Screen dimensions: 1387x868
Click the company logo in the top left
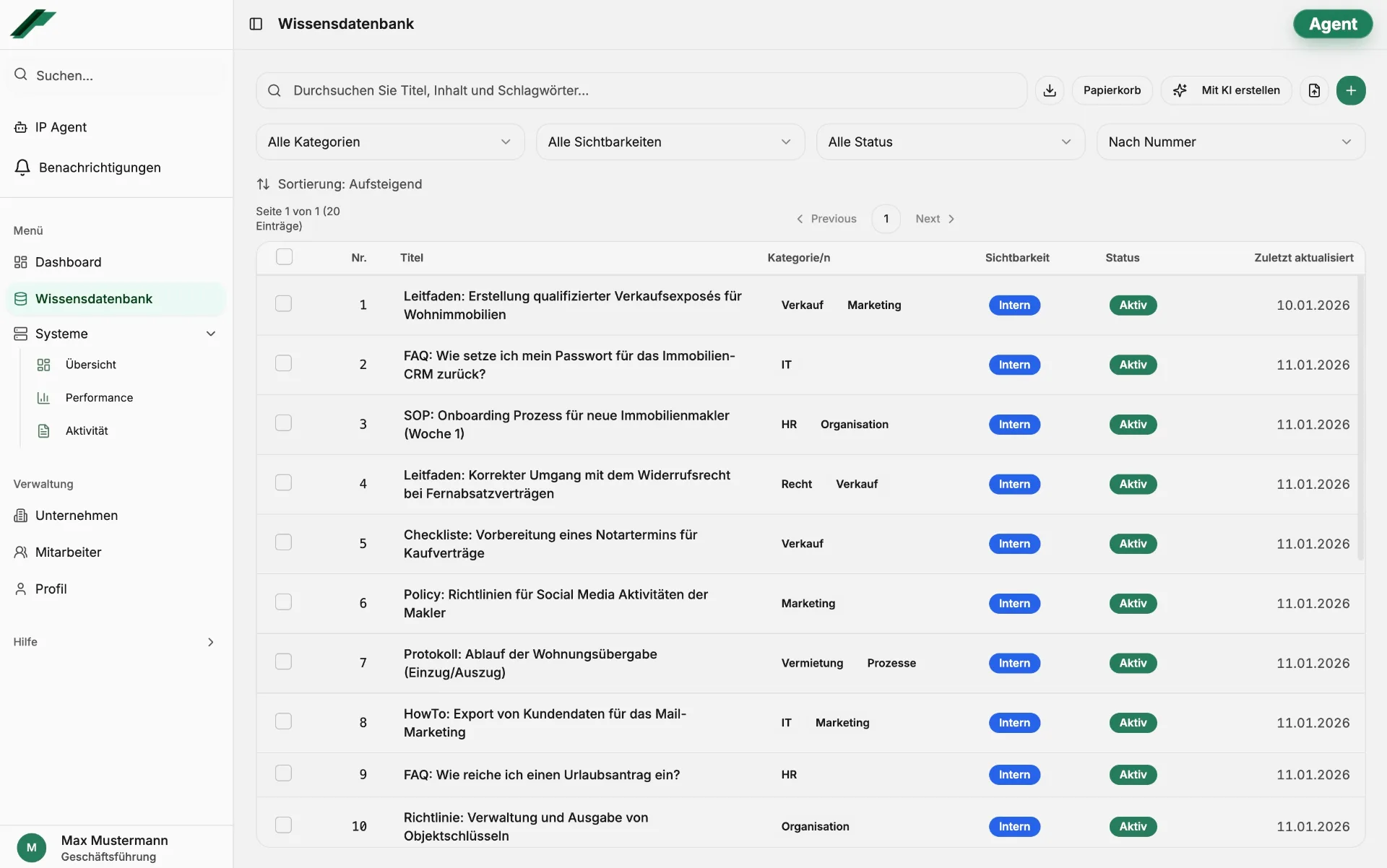pyautogui.click(x=33, y=24)
